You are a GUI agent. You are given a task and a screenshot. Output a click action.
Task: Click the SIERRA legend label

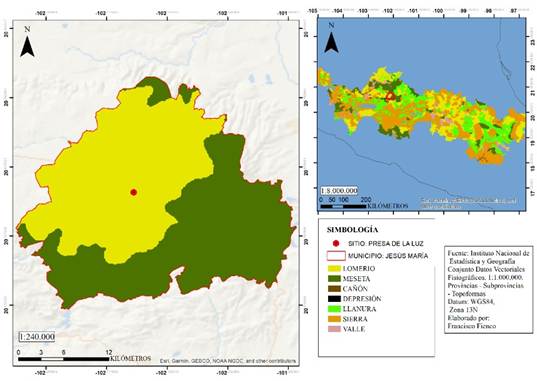(355, 319)
